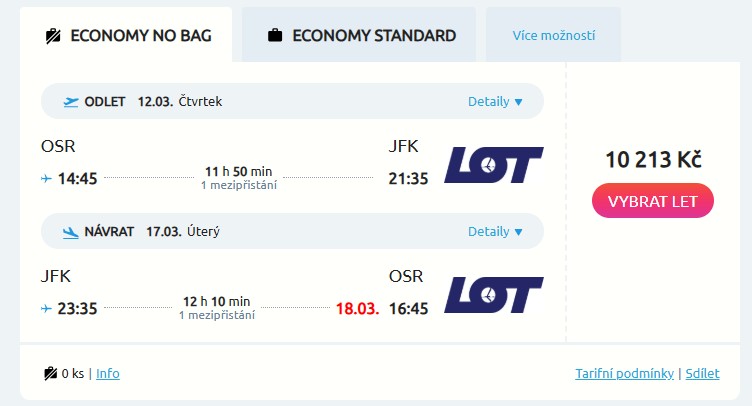
Task: Open the baggage Info link
Action: coord(108,374)
